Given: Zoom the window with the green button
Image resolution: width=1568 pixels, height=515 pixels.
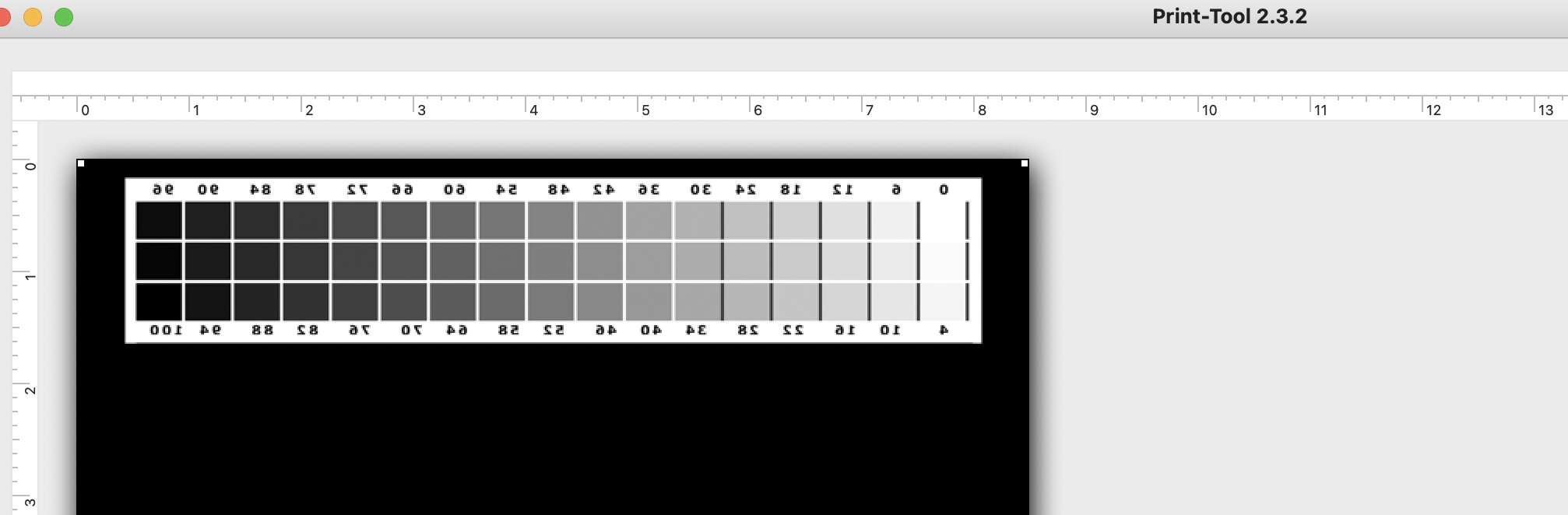Looking at the screenshot, I should coord(64,17).
